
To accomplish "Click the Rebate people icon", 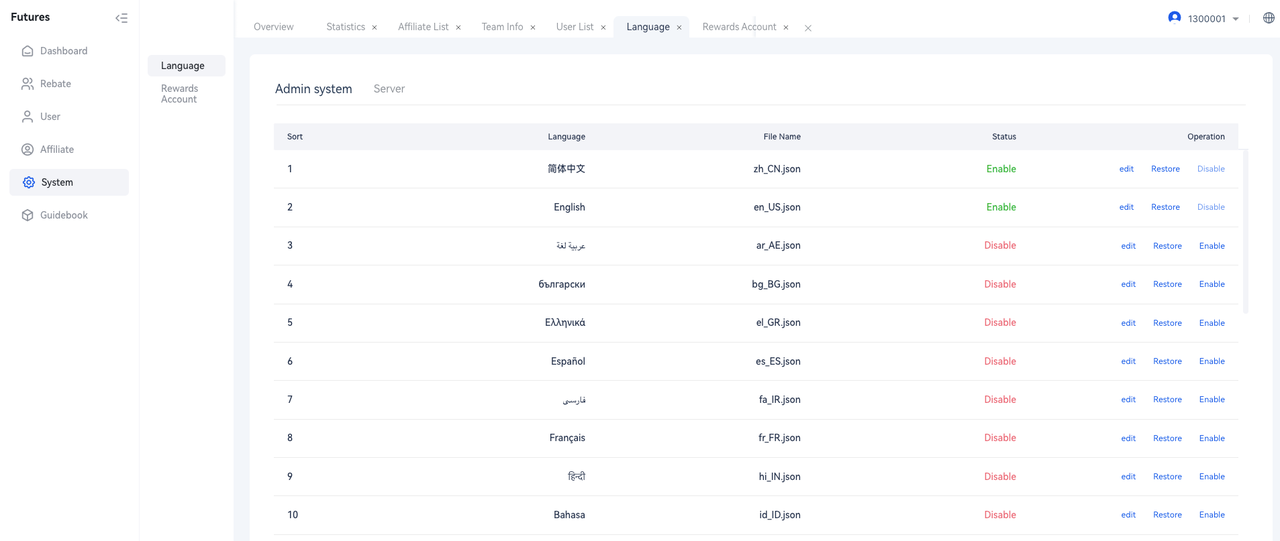I will 28,84.
